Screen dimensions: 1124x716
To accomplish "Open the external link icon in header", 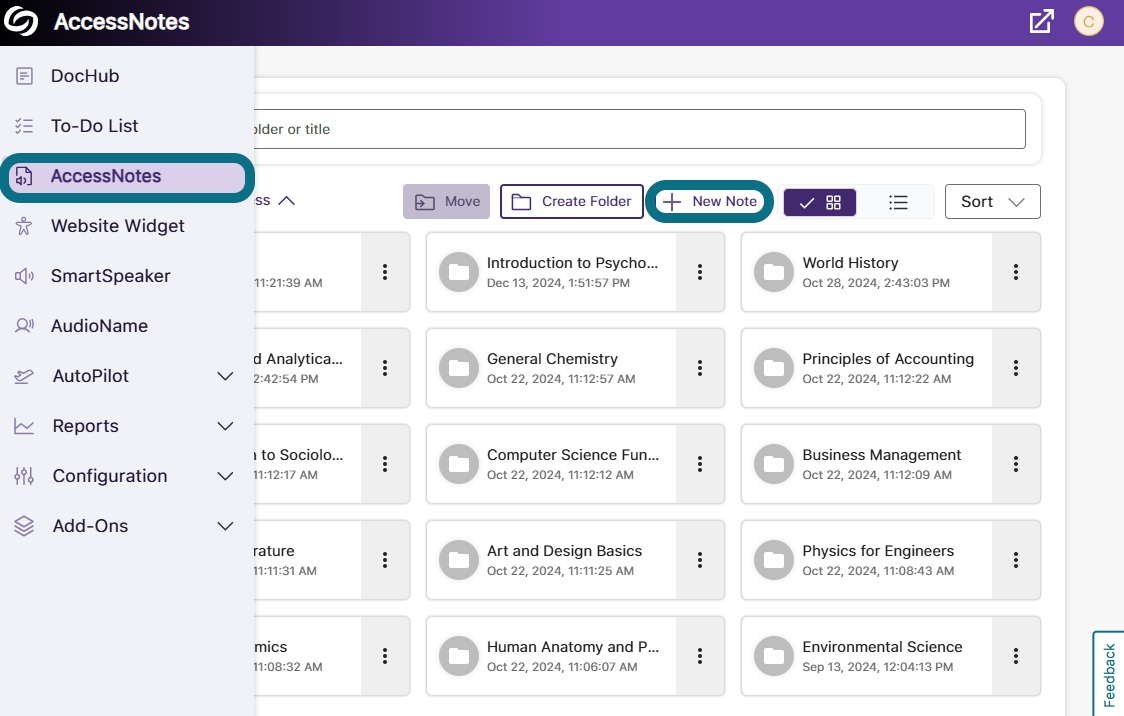I will (1041, 22).
